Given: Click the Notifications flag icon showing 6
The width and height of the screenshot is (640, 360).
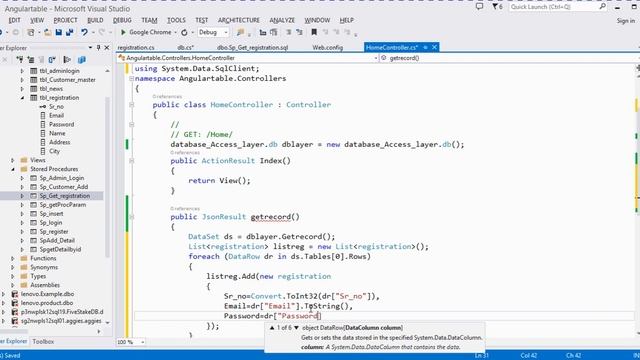Looking at the screenshot, I should tap(497, 7).
